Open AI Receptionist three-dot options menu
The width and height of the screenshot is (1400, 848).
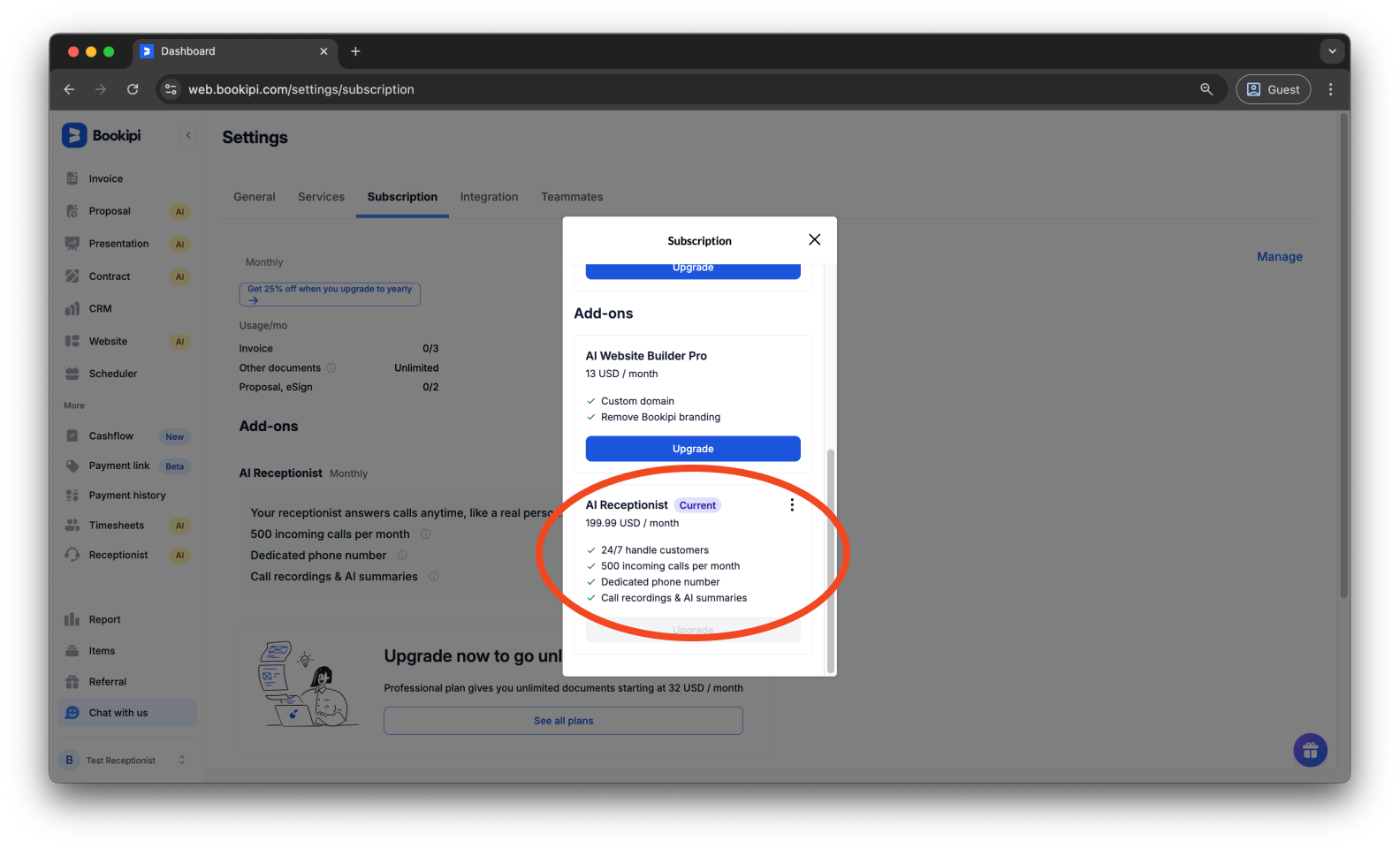792,504
